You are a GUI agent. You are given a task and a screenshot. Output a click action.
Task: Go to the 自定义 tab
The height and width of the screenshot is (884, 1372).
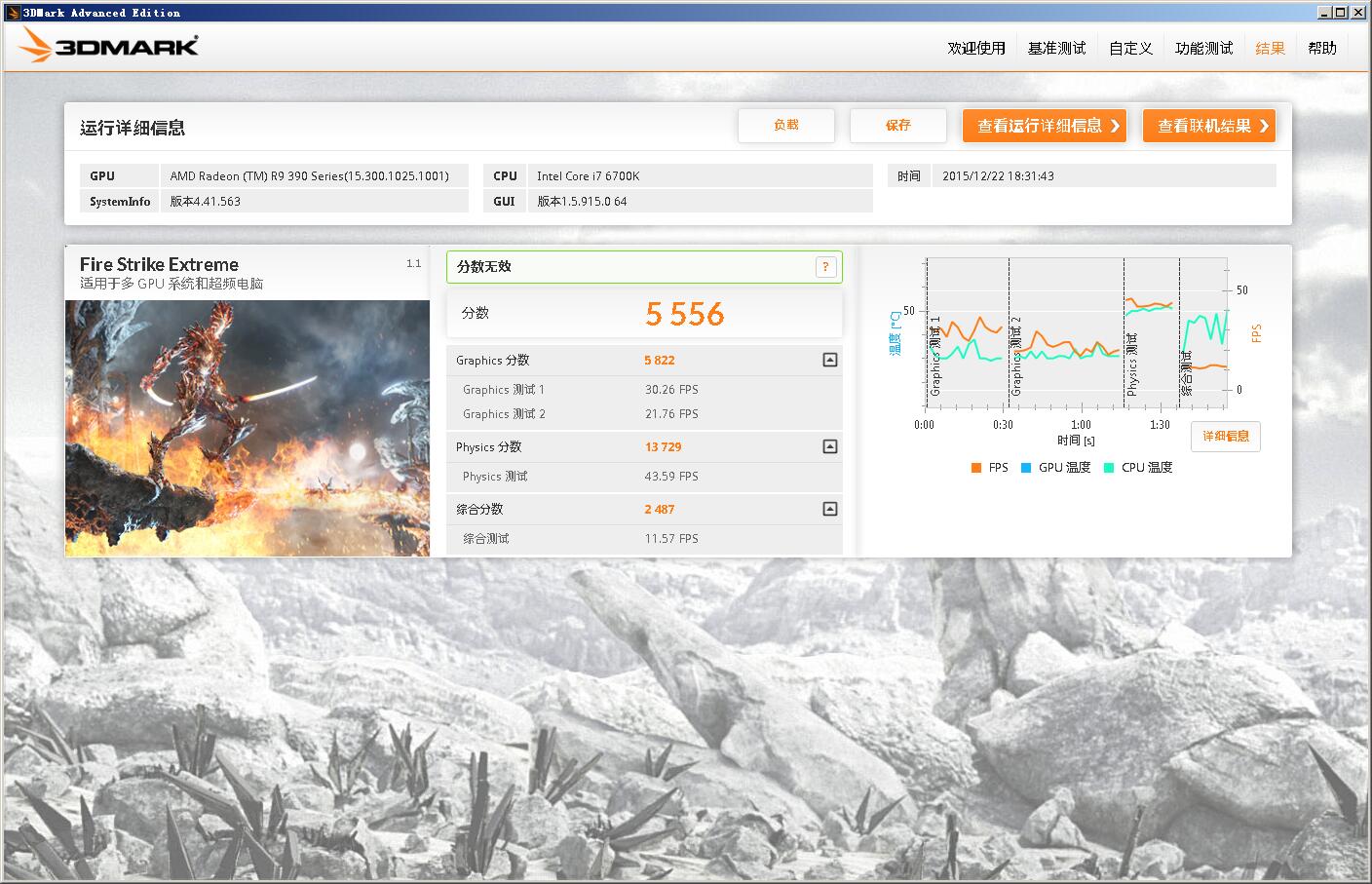click(1131, 48)
